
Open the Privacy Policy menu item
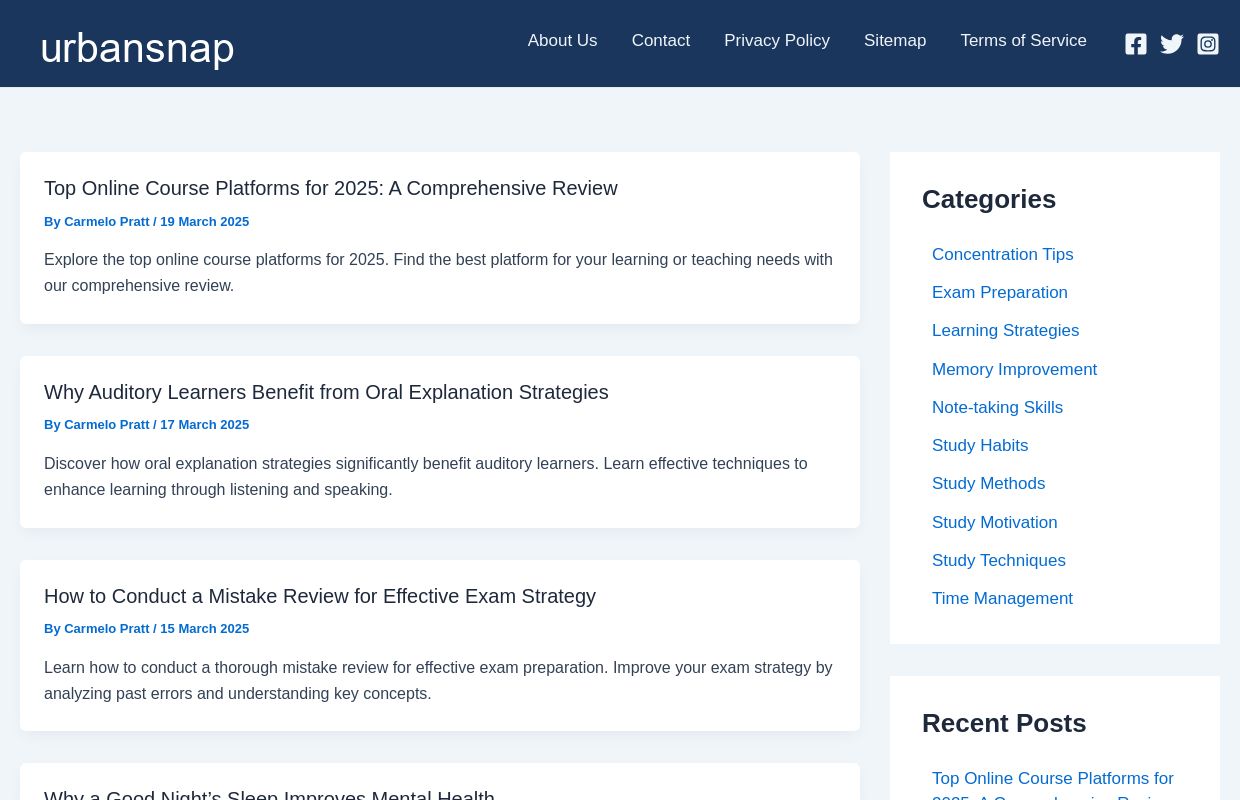tap(777, 41)
